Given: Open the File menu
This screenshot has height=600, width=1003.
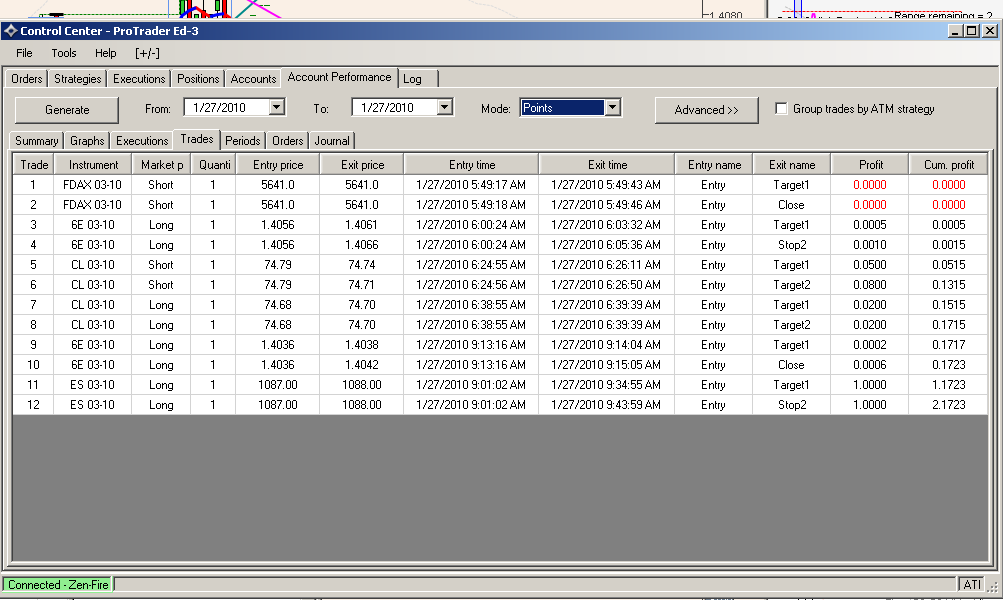Looking at the screenshot, I should click(x=24, y=53).
